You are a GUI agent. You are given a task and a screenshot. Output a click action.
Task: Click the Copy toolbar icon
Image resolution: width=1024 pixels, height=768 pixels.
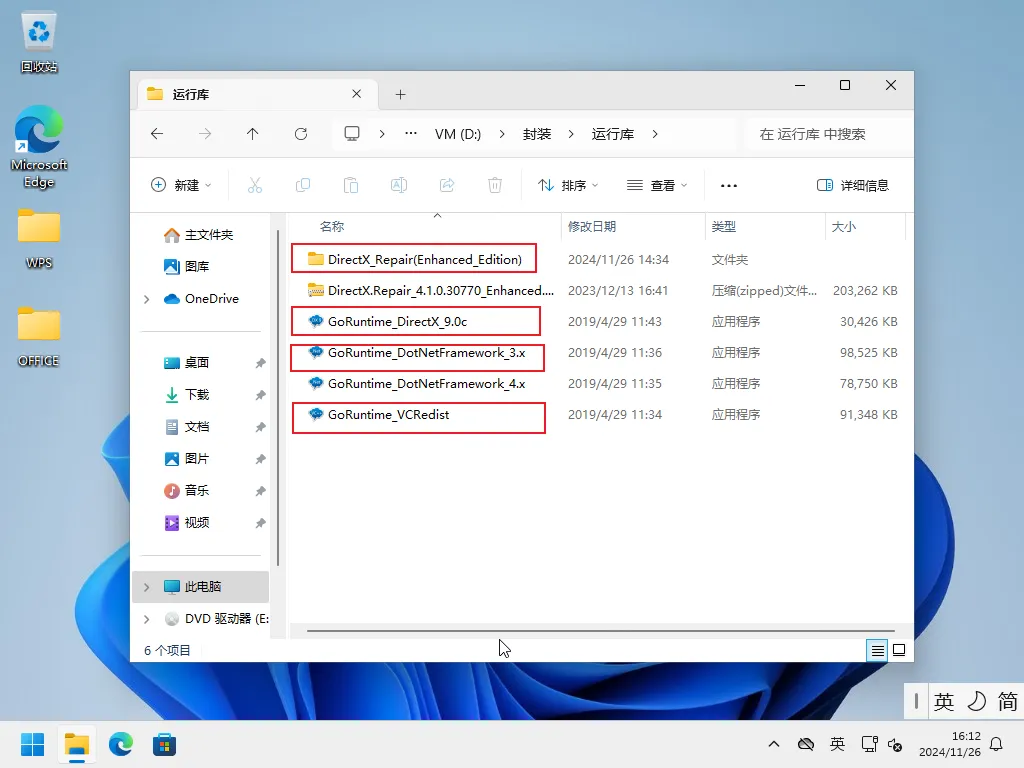click(303, 185)
